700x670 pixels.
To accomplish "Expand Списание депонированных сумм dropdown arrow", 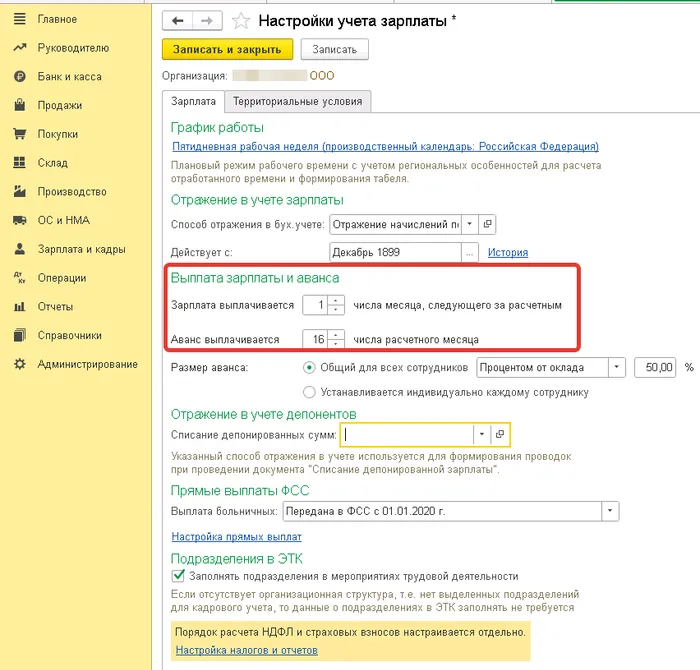I will coord(482,434).
